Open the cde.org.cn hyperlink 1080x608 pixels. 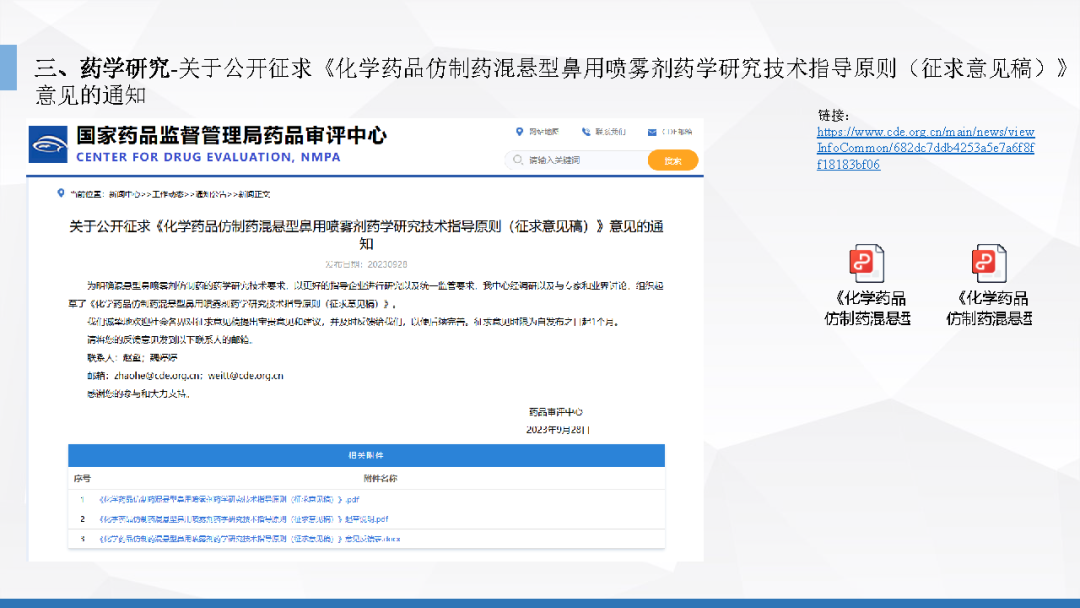[x=925, y=148]
